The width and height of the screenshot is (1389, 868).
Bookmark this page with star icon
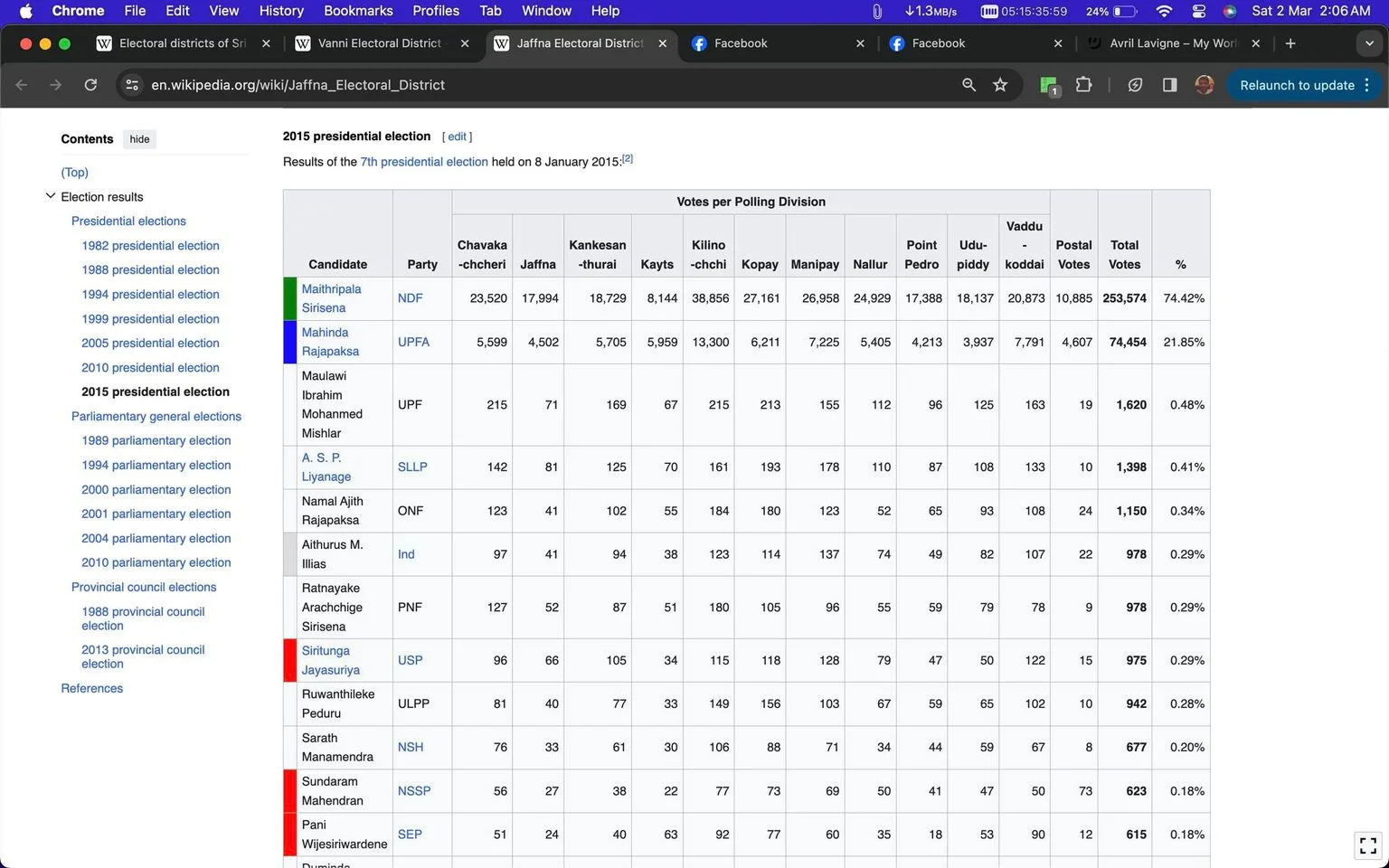click(x=1000, y=85)
